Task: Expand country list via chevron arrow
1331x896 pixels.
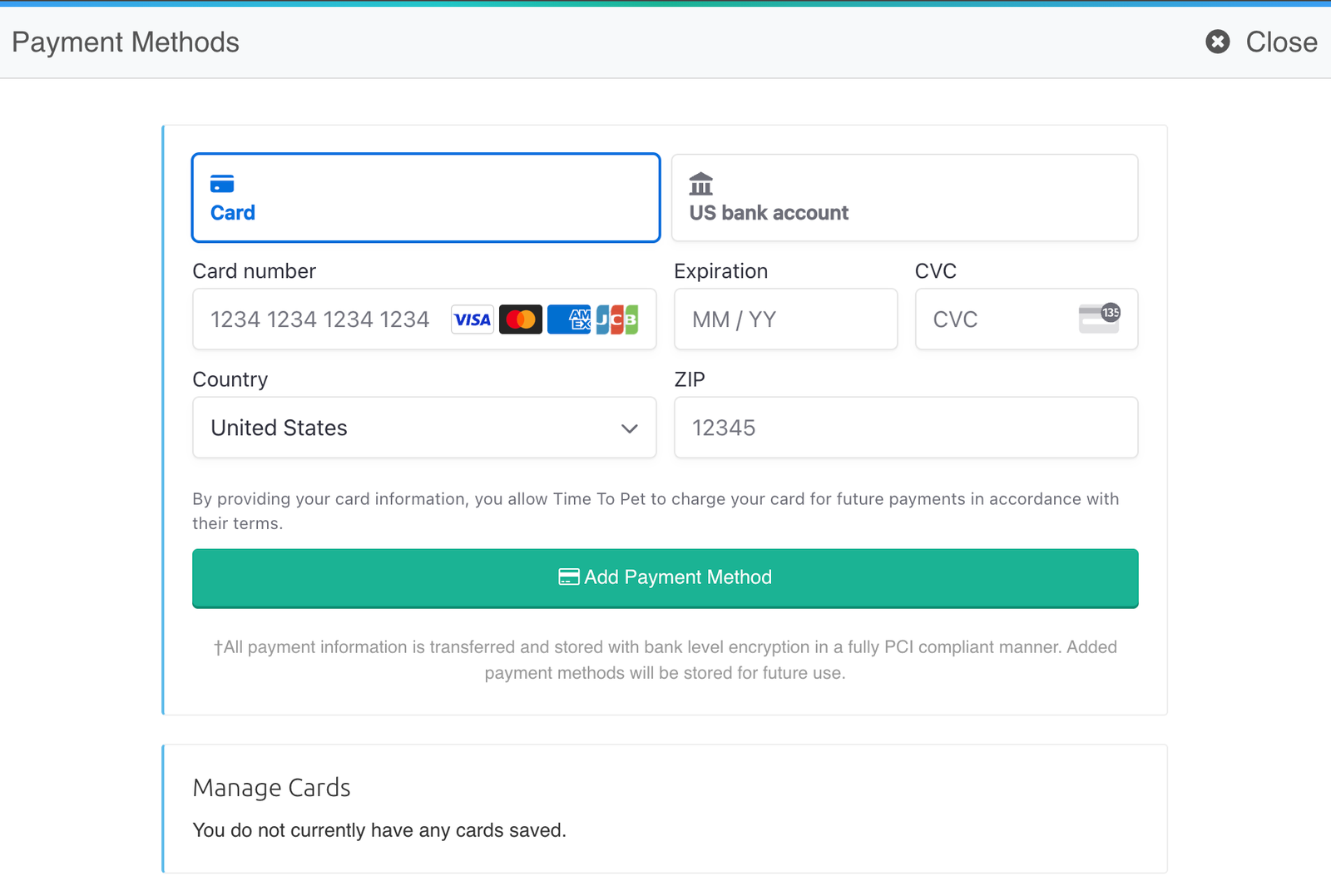Action: tap(630, 428)
